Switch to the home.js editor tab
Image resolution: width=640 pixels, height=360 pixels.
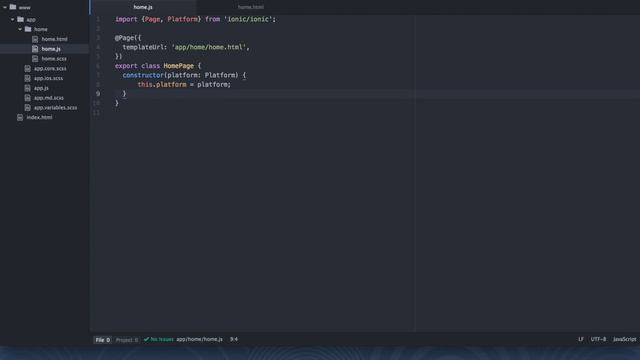click(x=143, y=7)
